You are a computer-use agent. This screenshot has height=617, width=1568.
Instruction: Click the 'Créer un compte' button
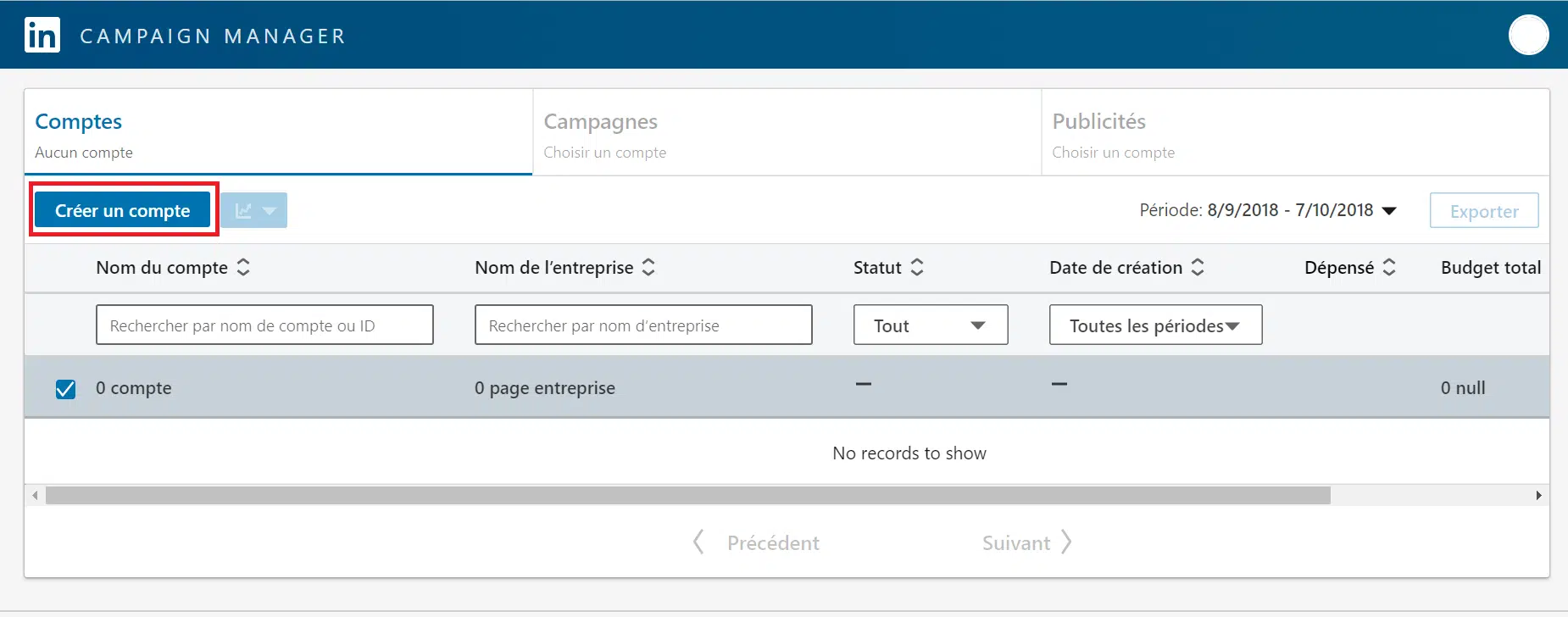[x=123, y=210]
